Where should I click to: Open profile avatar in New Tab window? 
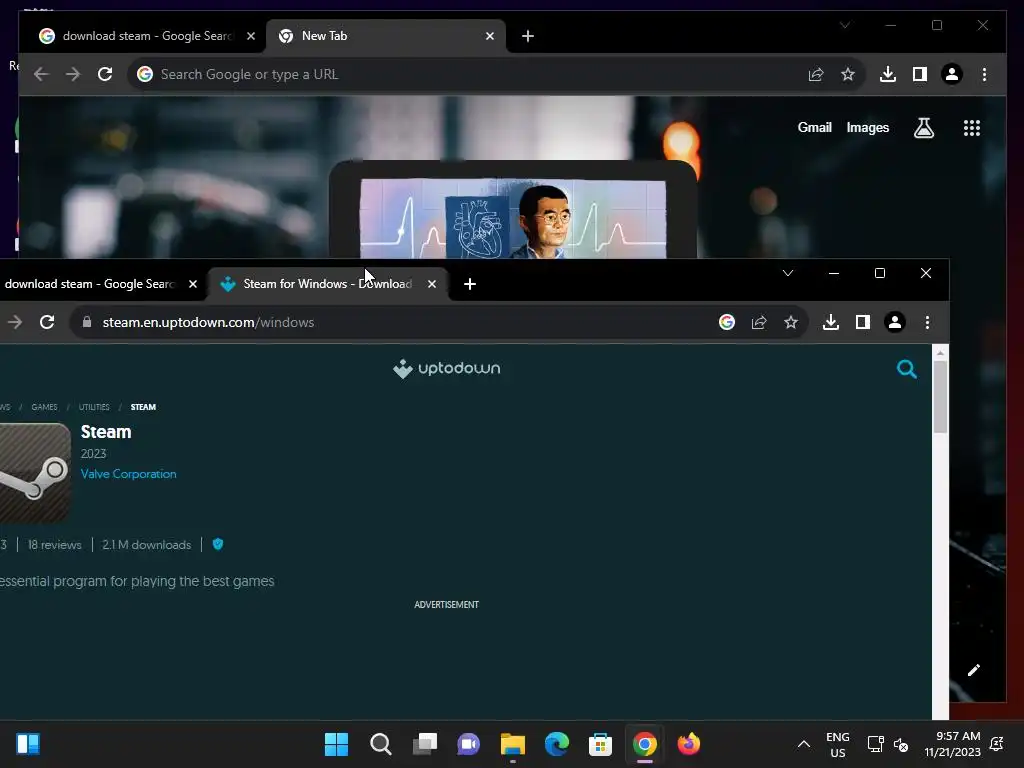tap(952, 74)
